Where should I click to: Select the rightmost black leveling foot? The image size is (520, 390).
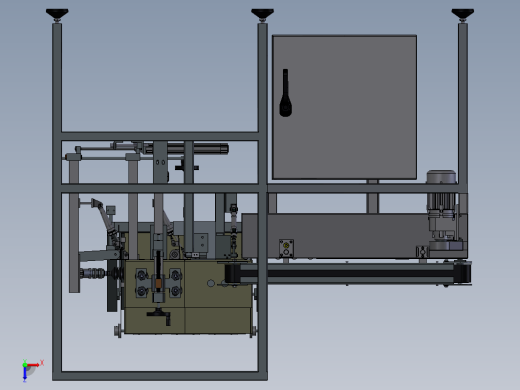[x=463, y=15]
